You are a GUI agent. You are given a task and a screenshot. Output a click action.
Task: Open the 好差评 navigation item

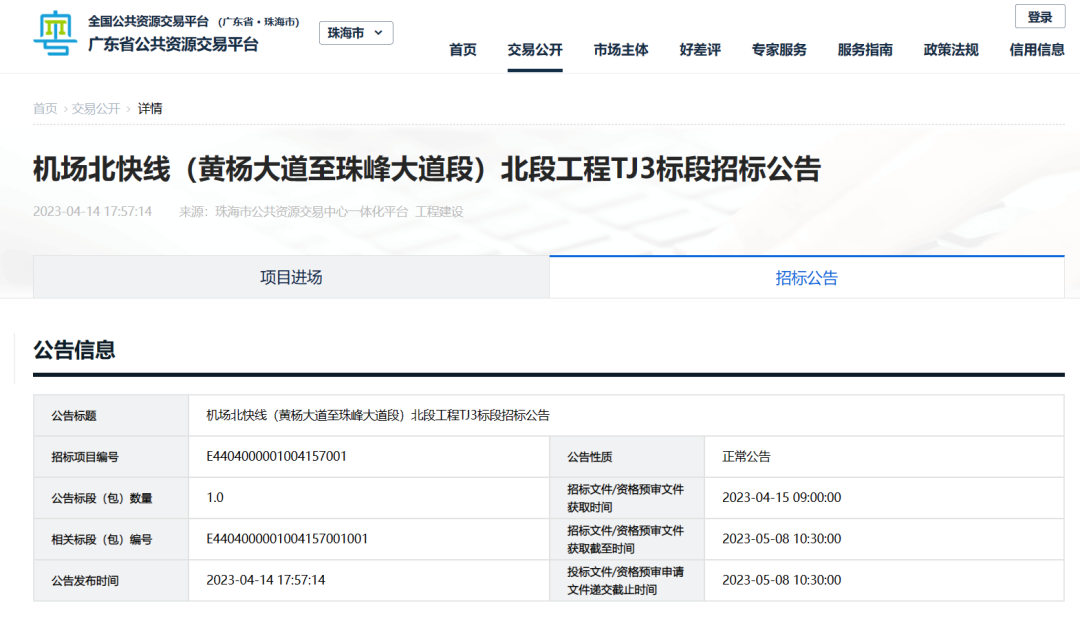[x=700, y=50]
